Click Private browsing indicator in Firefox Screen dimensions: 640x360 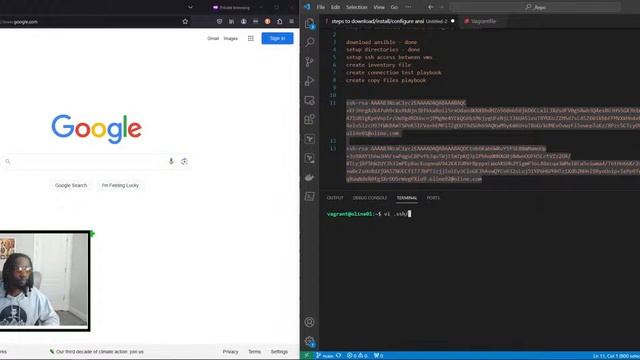pyautogui.click(x=231, y=7)
